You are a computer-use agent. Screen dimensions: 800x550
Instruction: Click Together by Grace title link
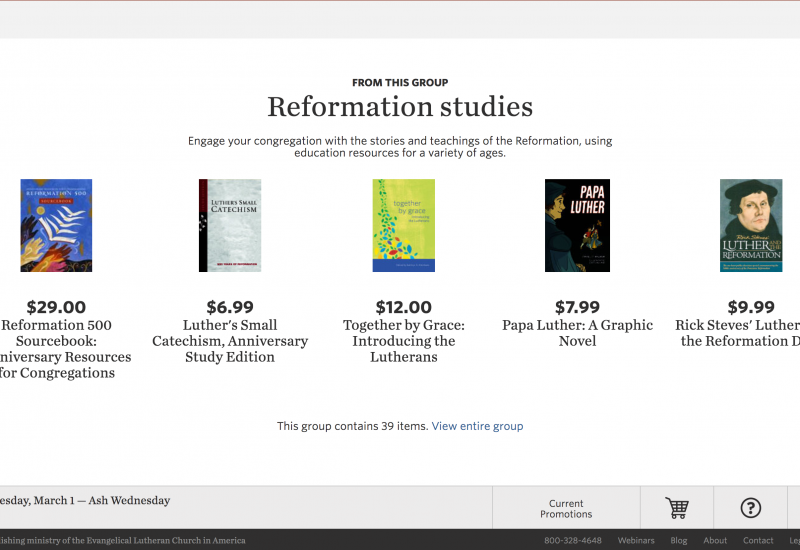tap(404, 341)
